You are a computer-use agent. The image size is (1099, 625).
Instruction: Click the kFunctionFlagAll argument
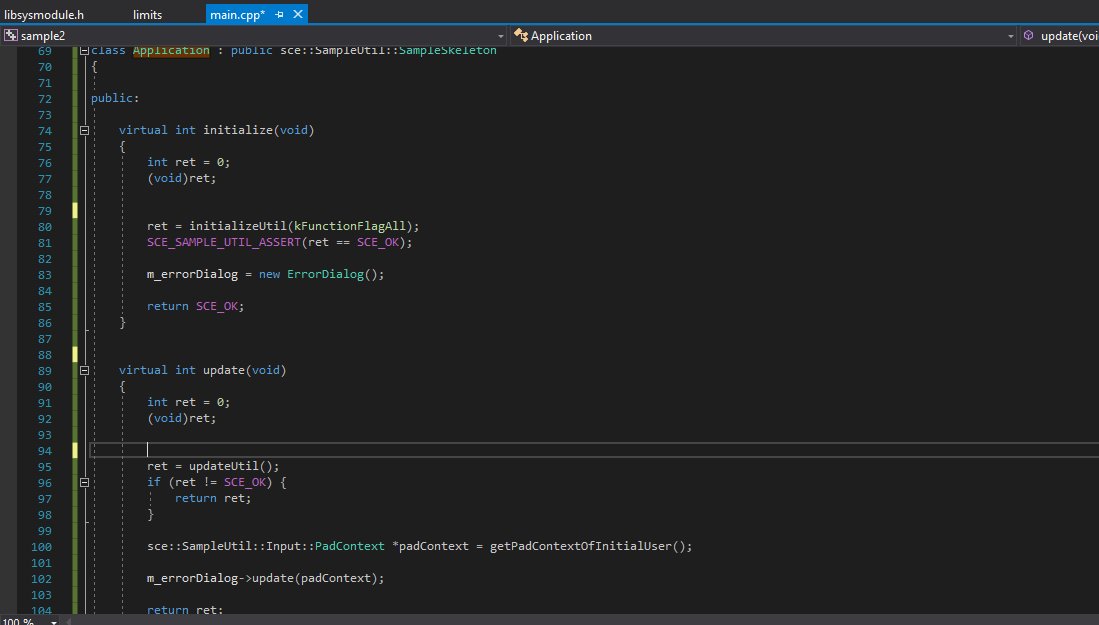tap(350, 226)
